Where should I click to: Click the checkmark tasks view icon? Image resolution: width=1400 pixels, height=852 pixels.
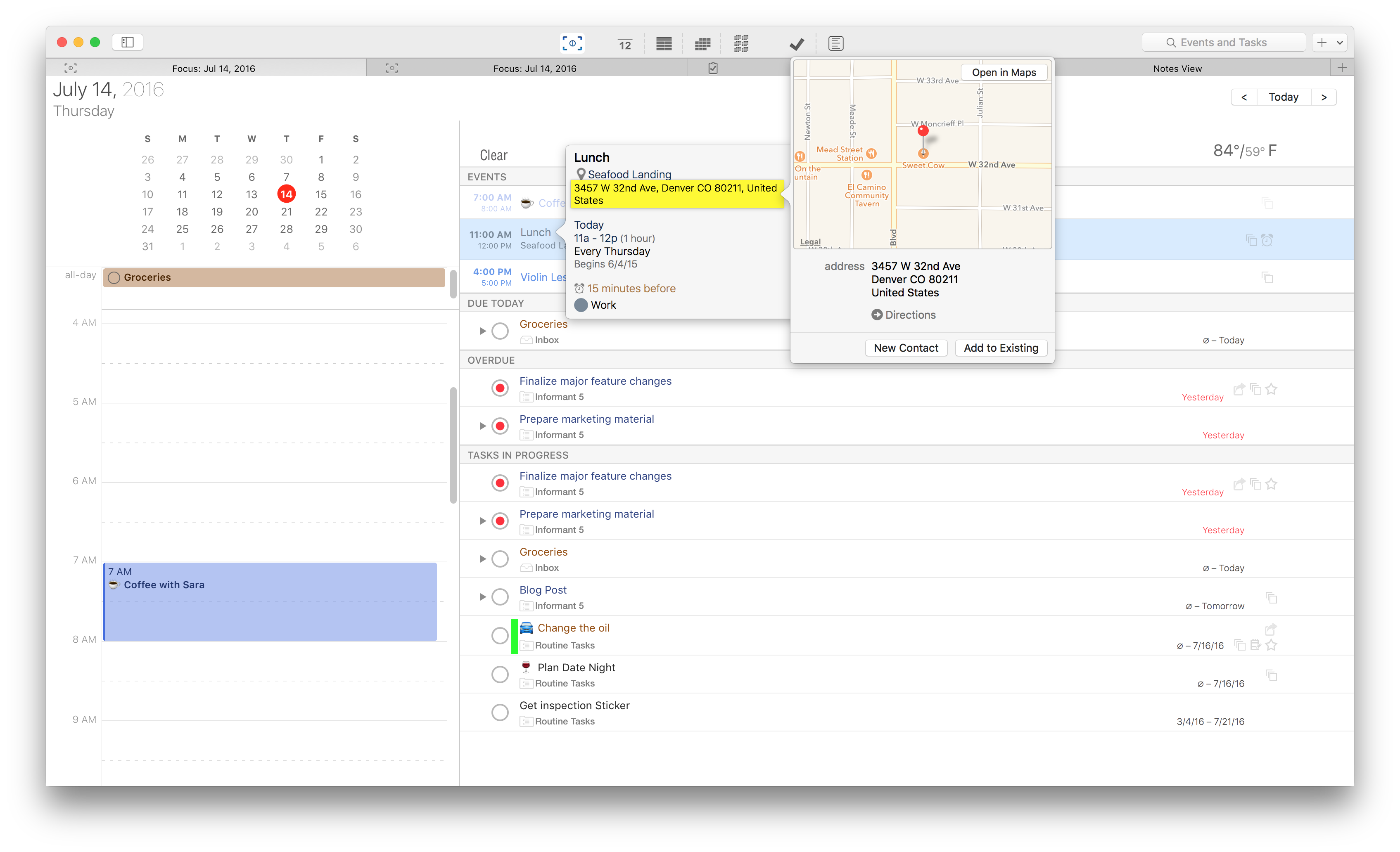pos(796,43)
